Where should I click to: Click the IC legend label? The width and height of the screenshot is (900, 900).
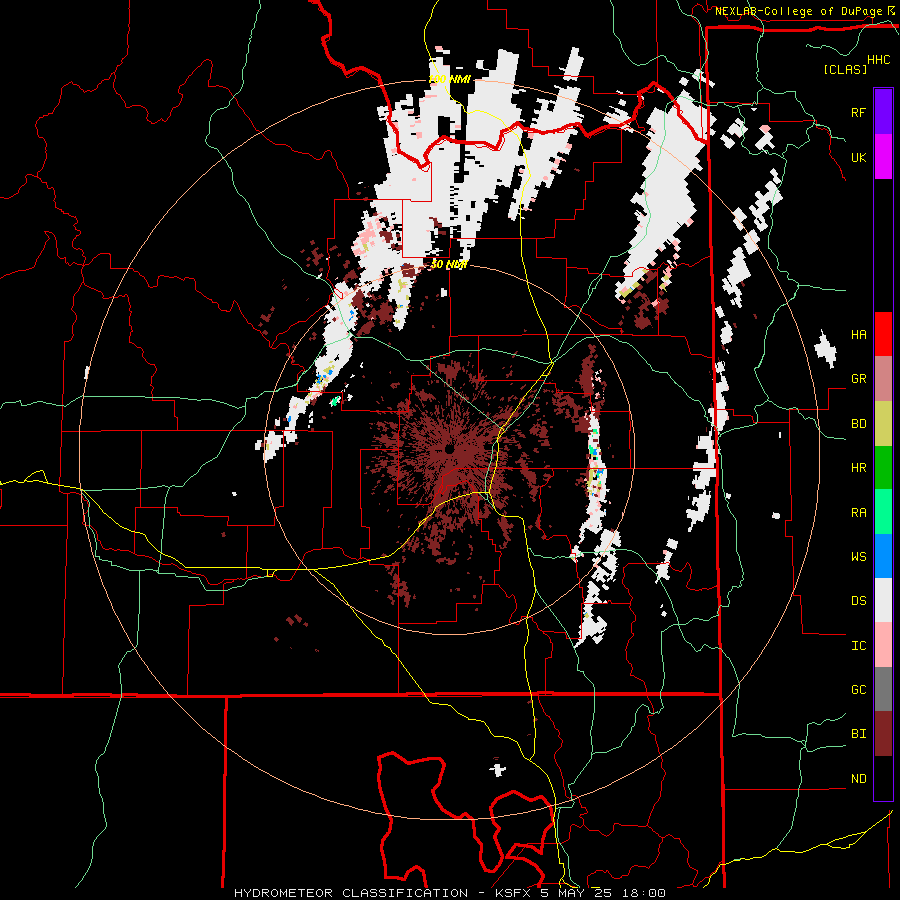click(858, 645)
